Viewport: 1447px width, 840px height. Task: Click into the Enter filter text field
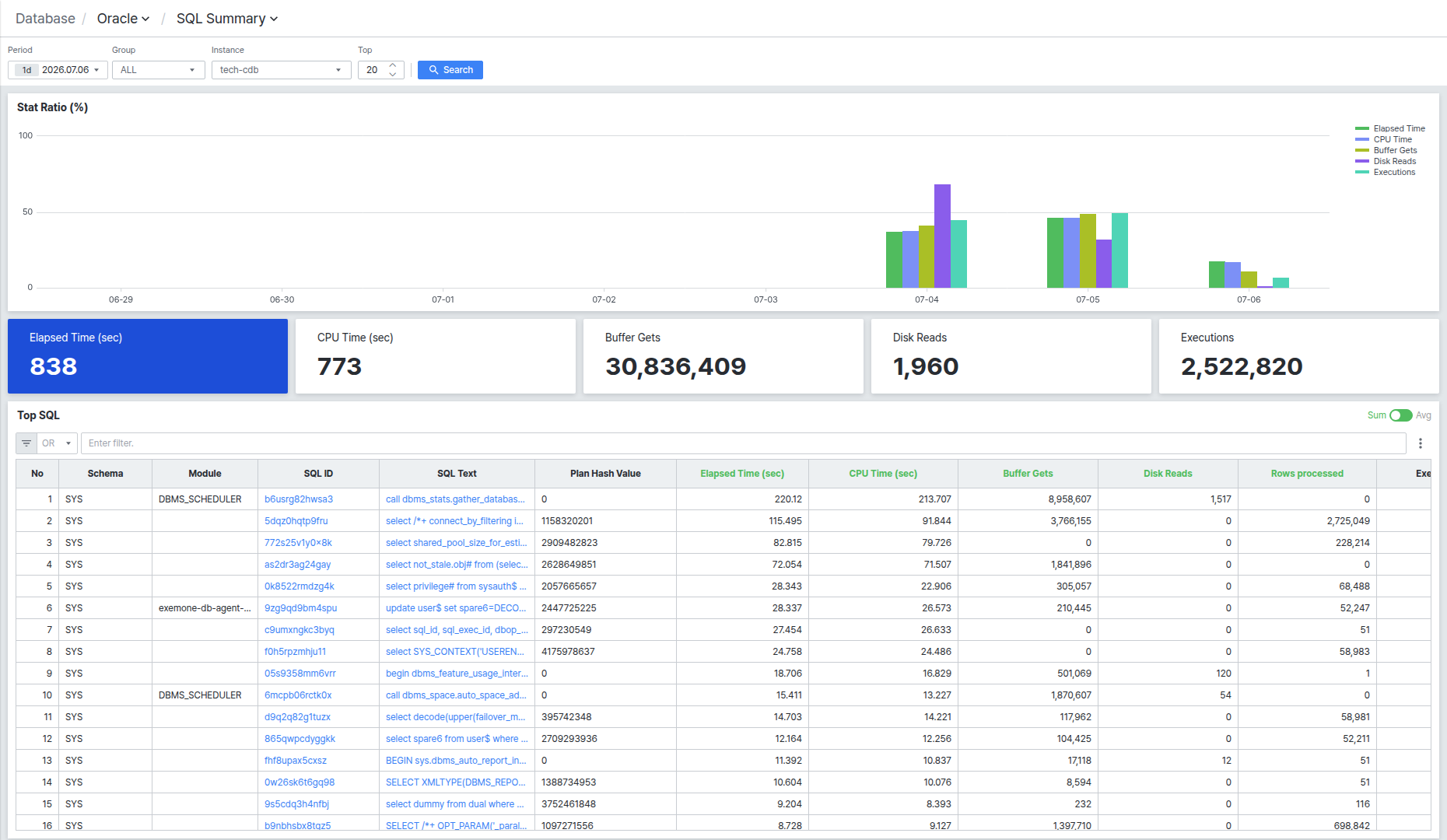click(x=744, y=443)
